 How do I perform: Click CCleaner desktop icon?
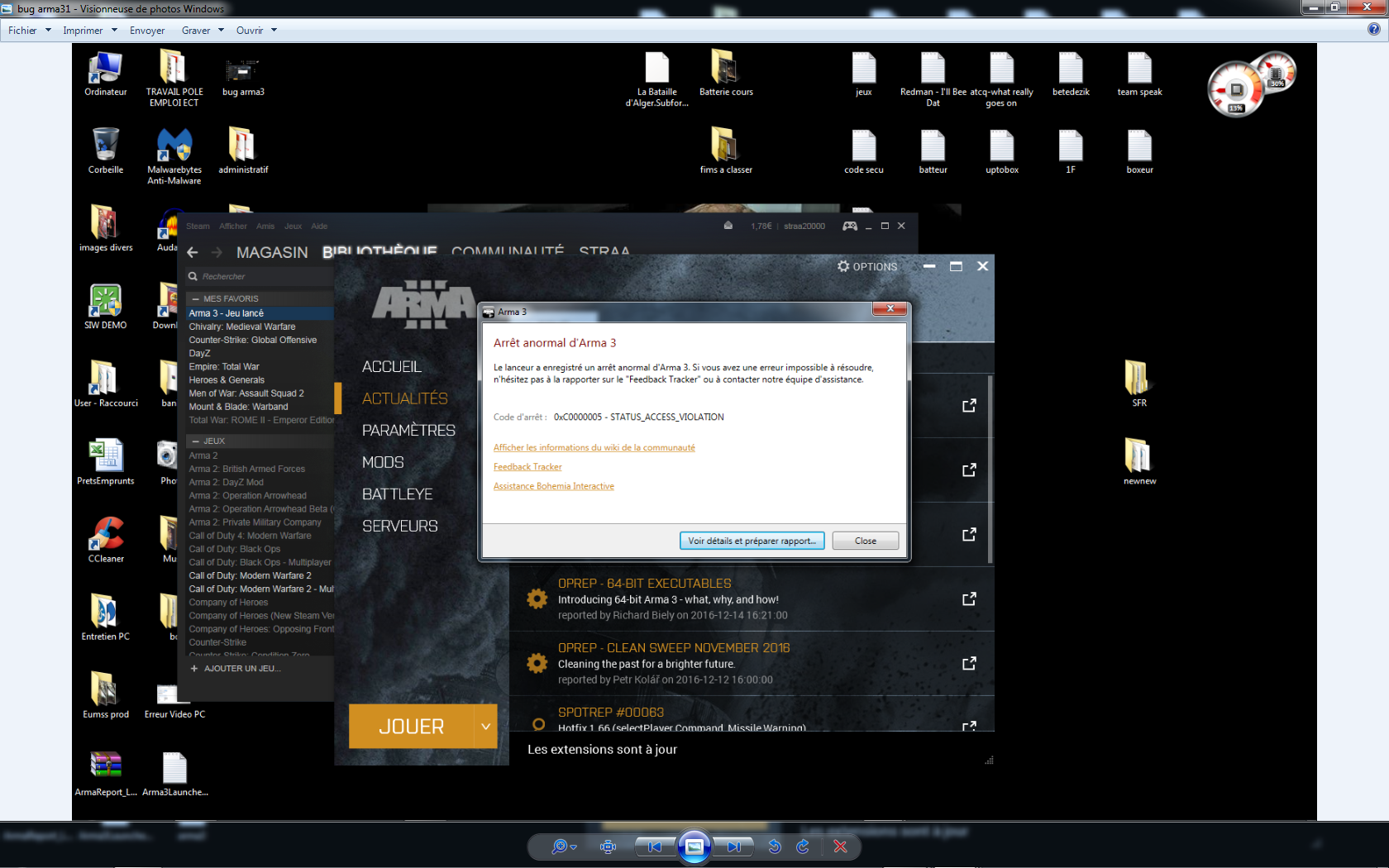click(x=106, y=540)
